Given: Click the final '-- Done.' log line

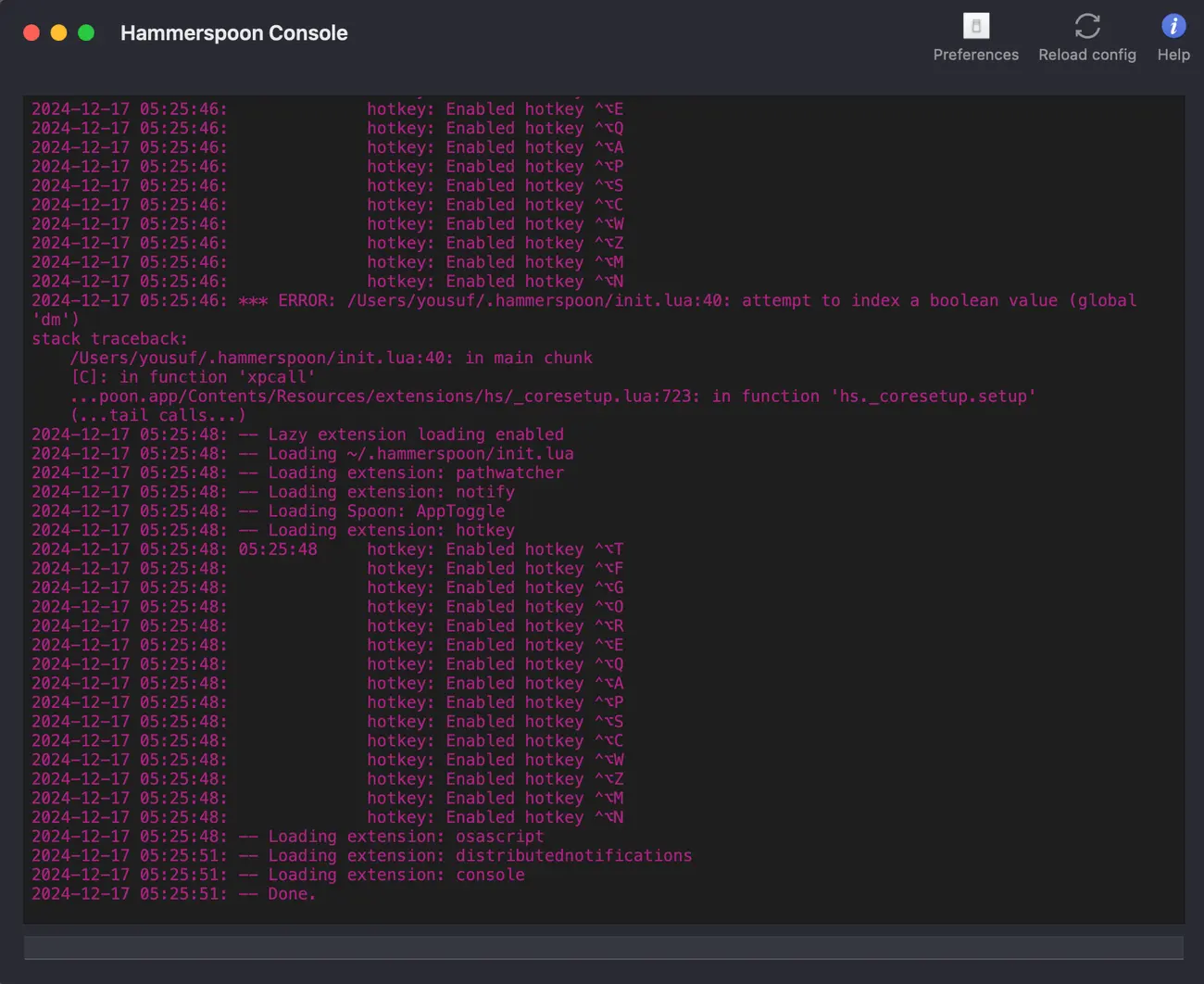Looking at the screenshot, I should coord(173,894).
